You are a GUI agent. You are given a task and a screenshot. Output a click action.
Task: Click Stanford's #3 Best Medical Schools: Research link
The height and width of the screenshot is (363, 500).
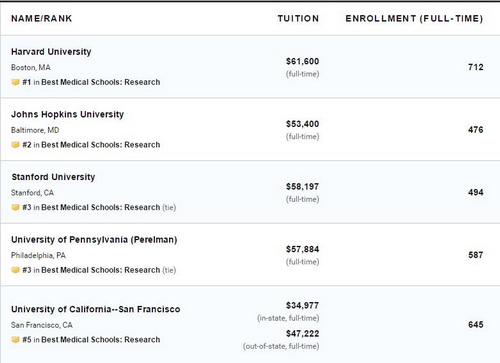[x=101, y=207]
